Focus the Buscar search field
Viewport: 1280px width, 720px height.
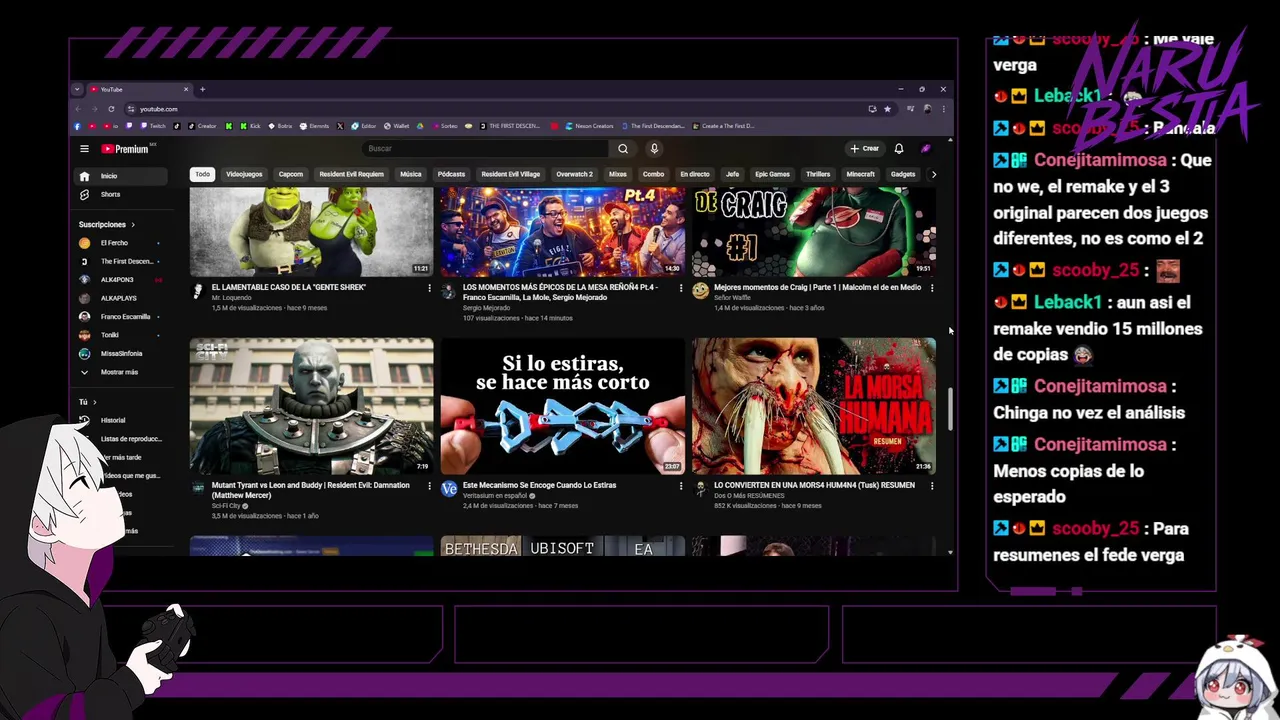pyautogui.click(x=485, y=149)
